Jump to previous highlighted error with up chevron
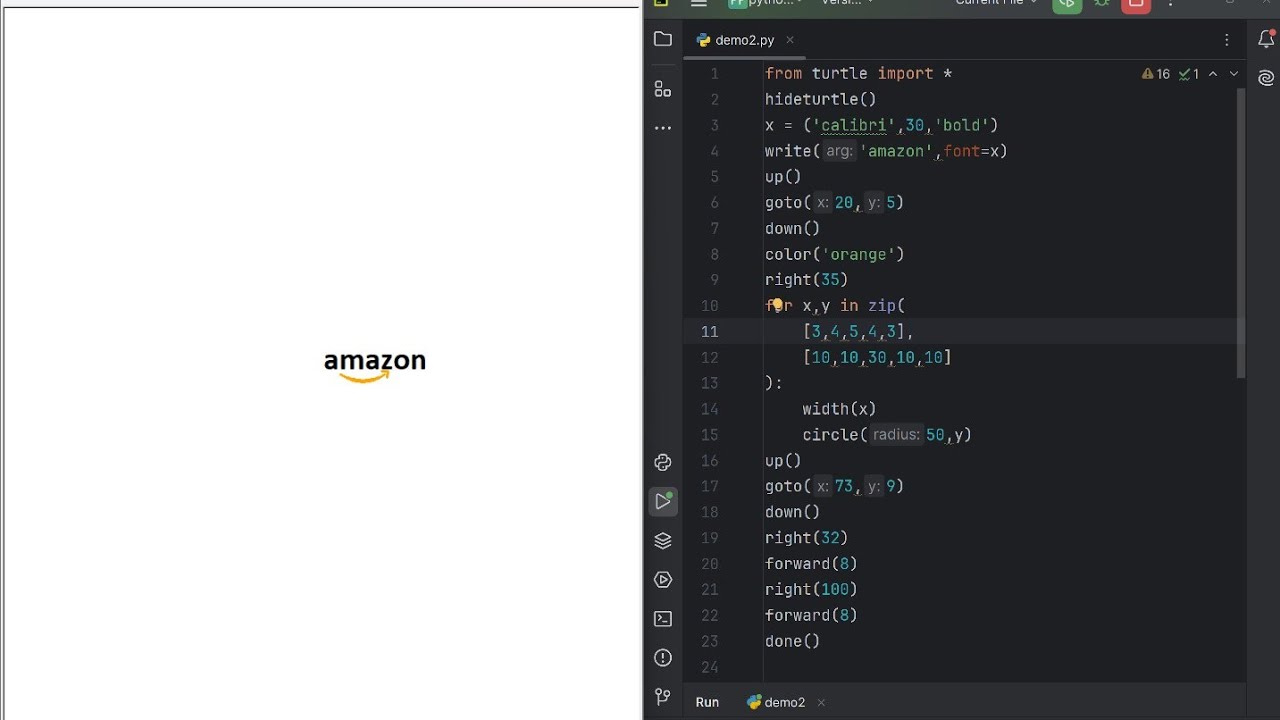This screenshot has width=1280, height=720. pyautogui.click(x=1213, y=74)
